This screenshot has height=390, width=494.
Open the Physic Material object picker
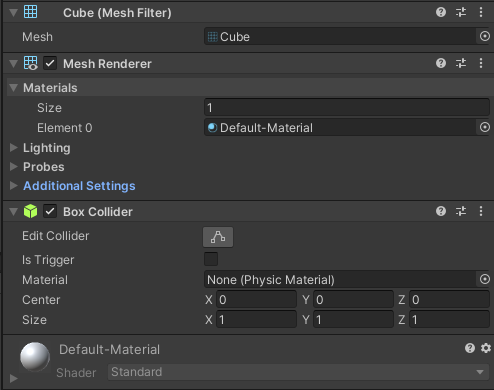coord(484,279)
